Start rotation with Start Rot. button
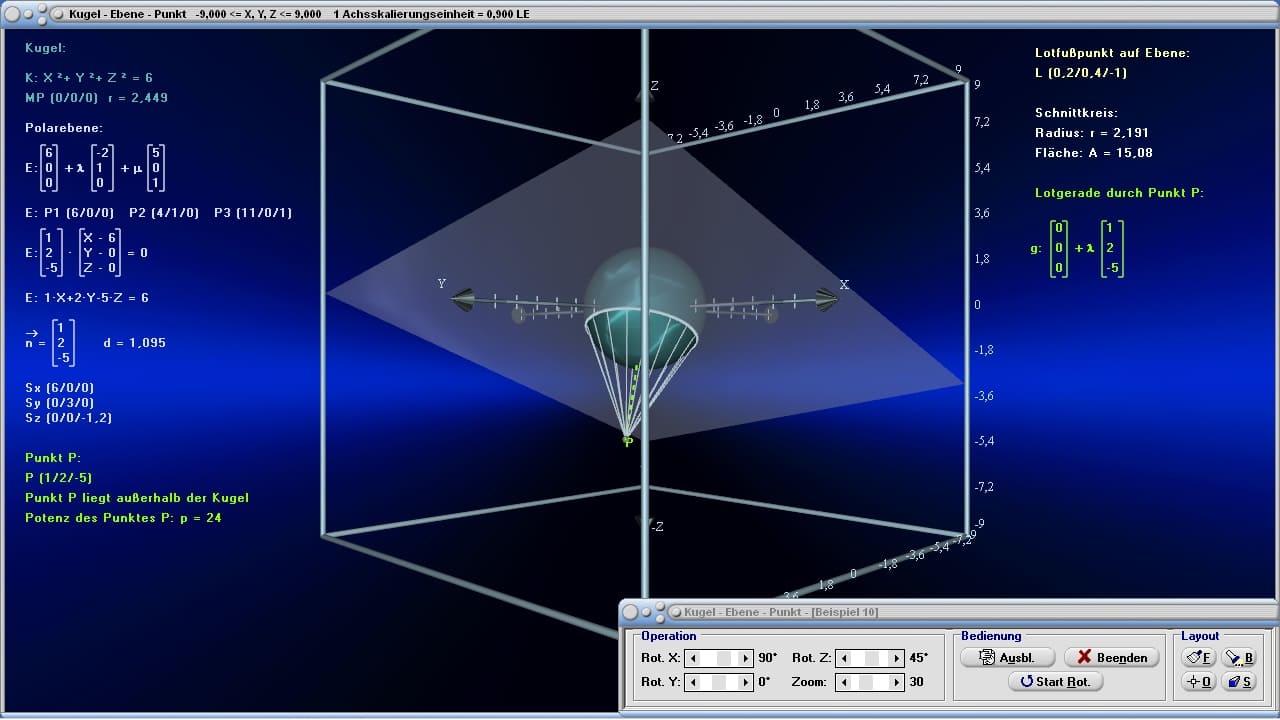The image size is (1280, 720). [x=1056, y=681]
